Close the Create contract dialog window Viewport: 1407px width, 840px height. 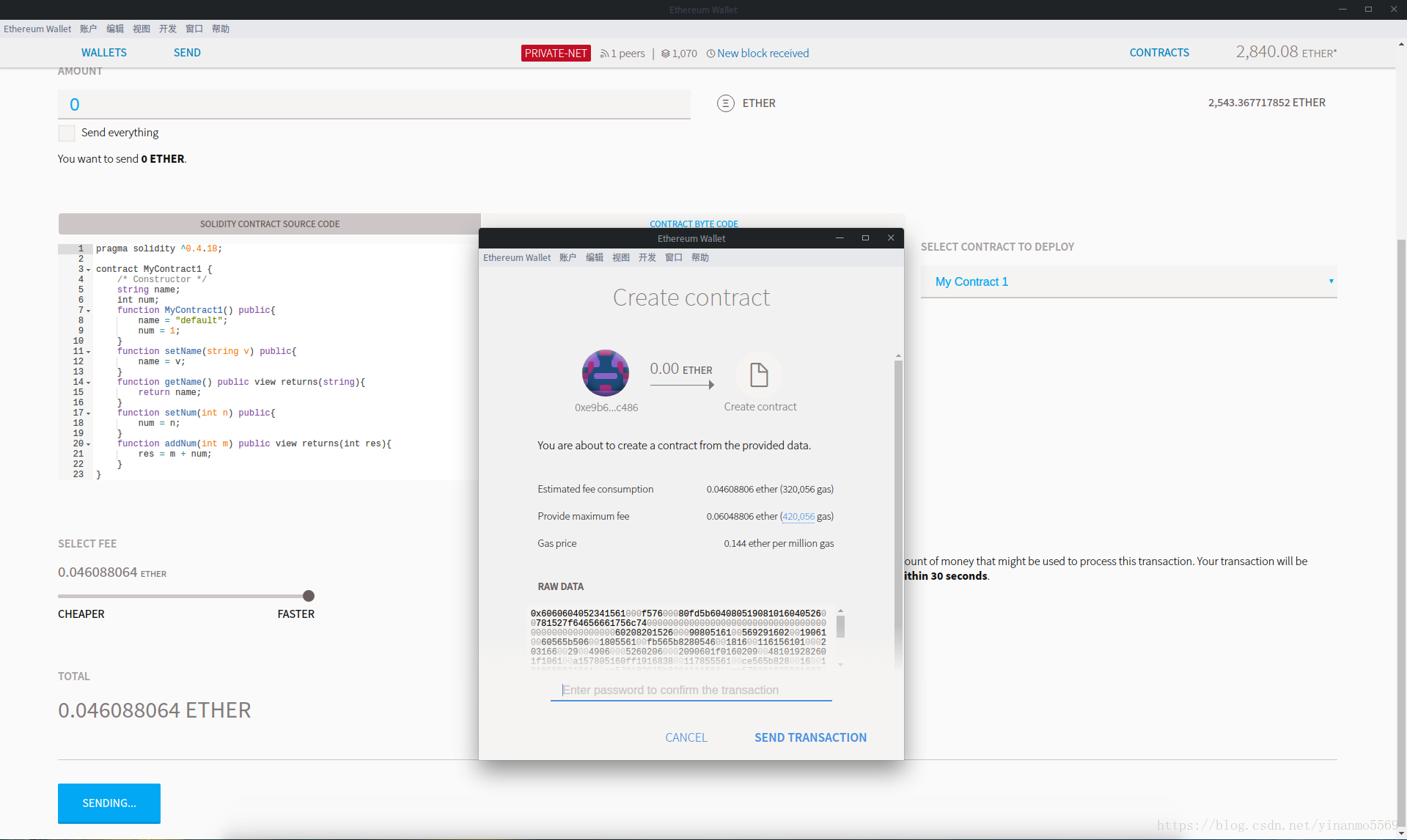coord(891,238)
